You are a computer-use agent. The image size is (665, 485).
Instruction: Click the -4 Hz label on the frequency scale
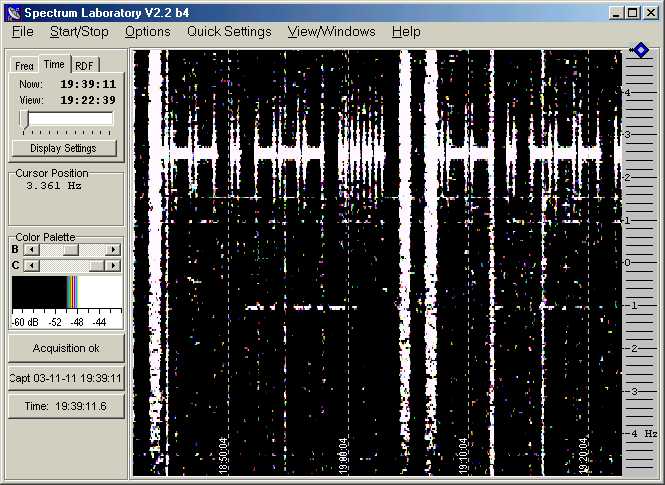point(643,434)
